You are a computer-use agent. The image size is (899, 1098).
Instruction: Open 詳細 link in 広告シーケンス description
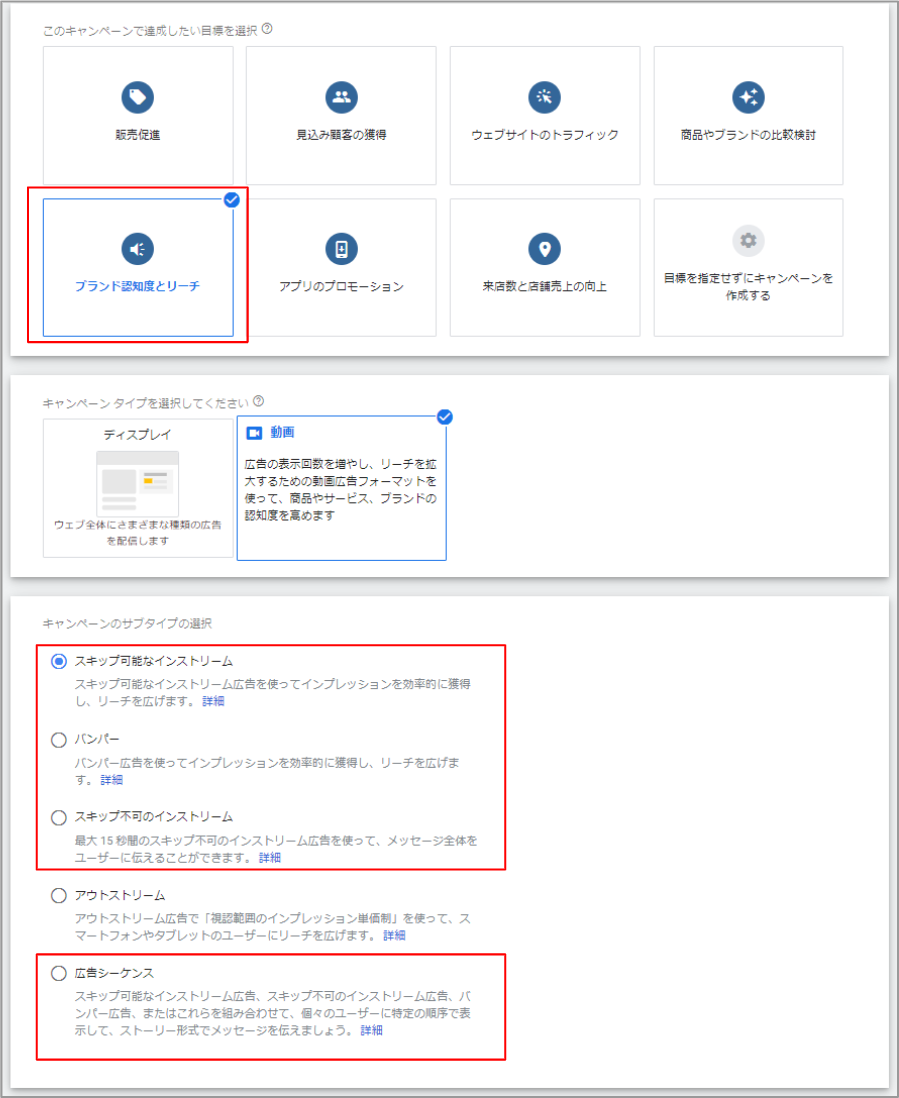pos(371,1030)
